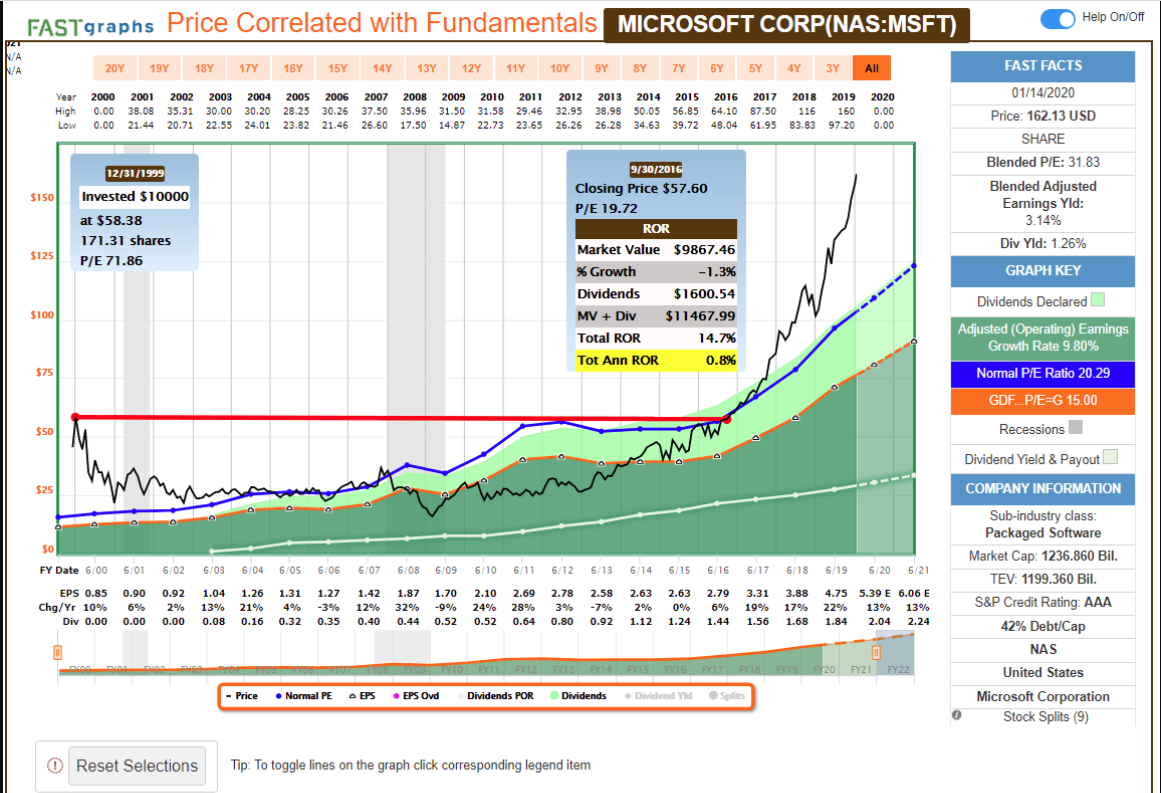Select the 20Y time range tab
The image size is (1161, 793).
(x=115, y=68)
